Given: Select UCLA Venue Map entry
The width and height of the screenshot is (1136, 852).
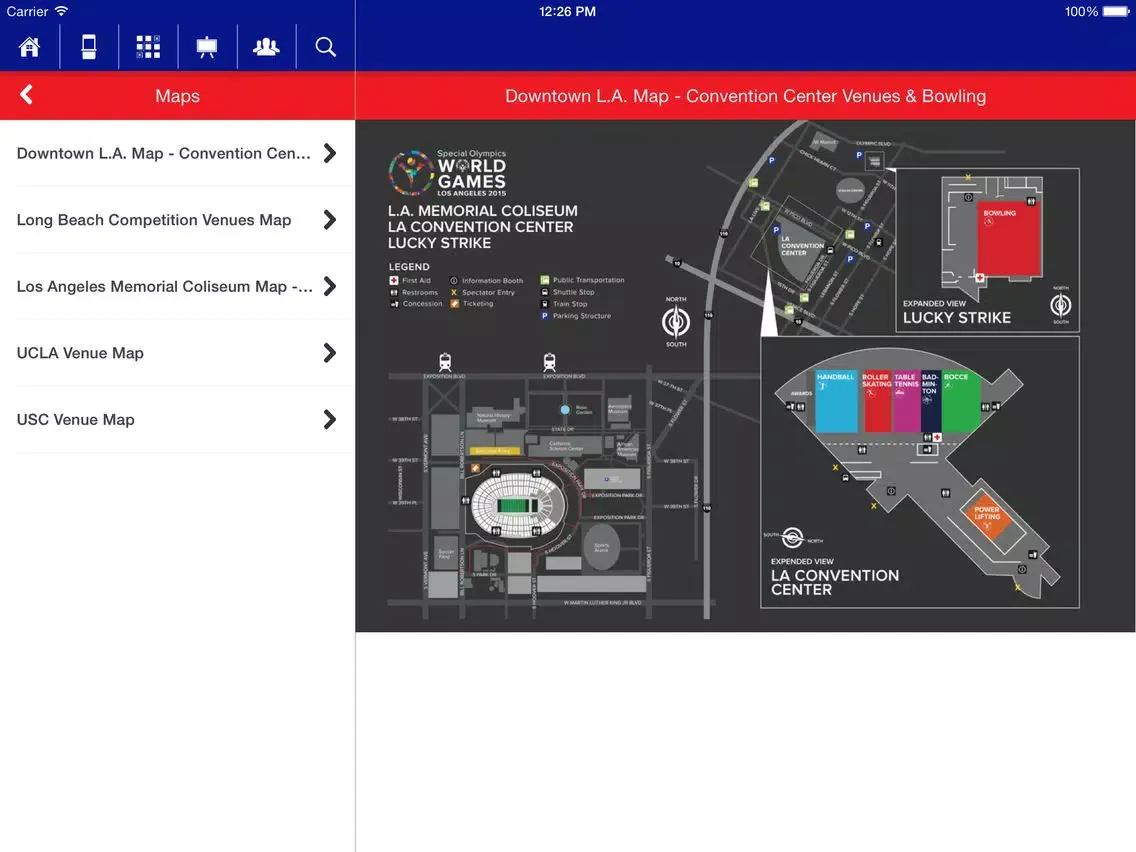Looking at the screenshot, I should coord(178,354).
